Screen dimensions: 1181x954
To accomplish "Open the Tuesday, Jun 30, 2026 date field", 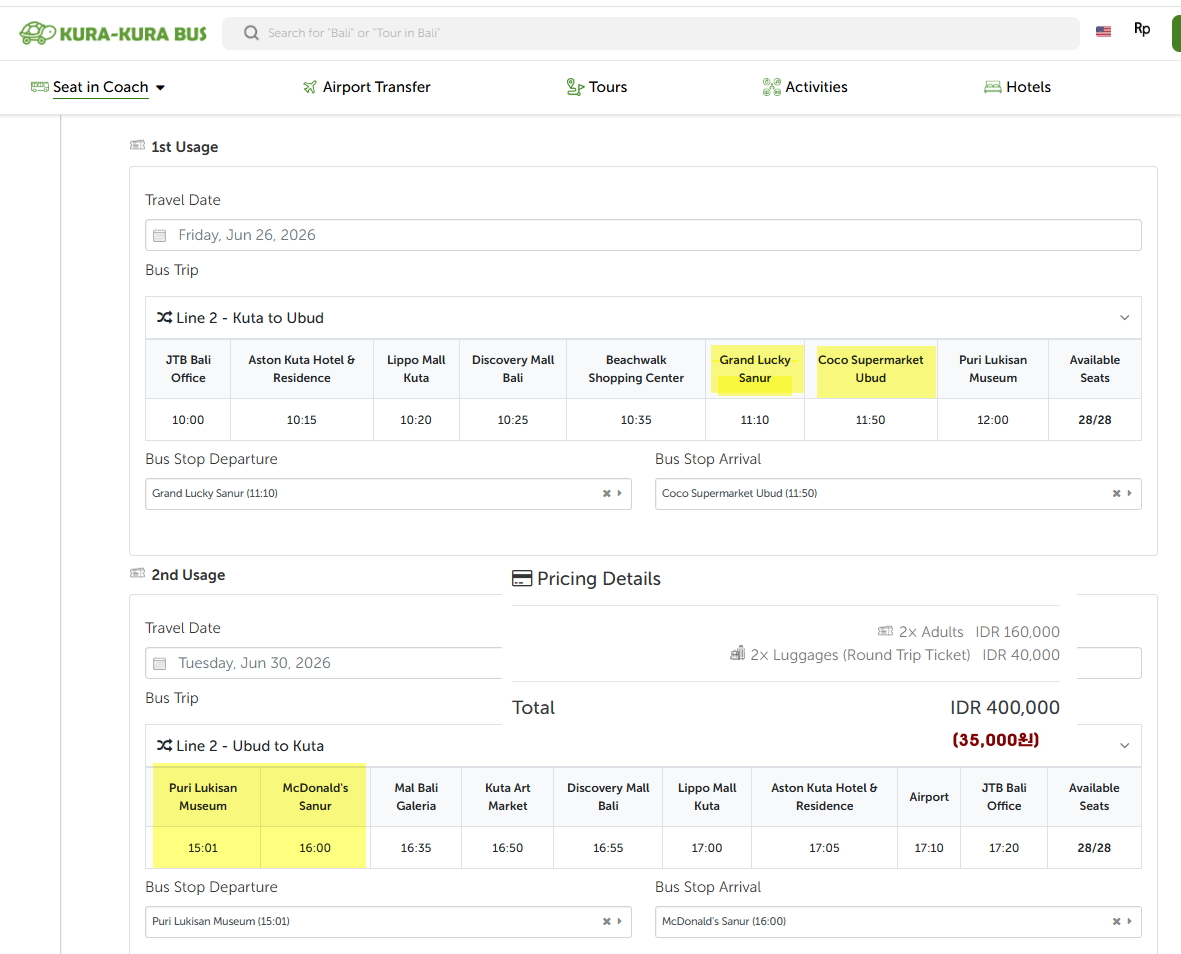I will pos(324,663).
